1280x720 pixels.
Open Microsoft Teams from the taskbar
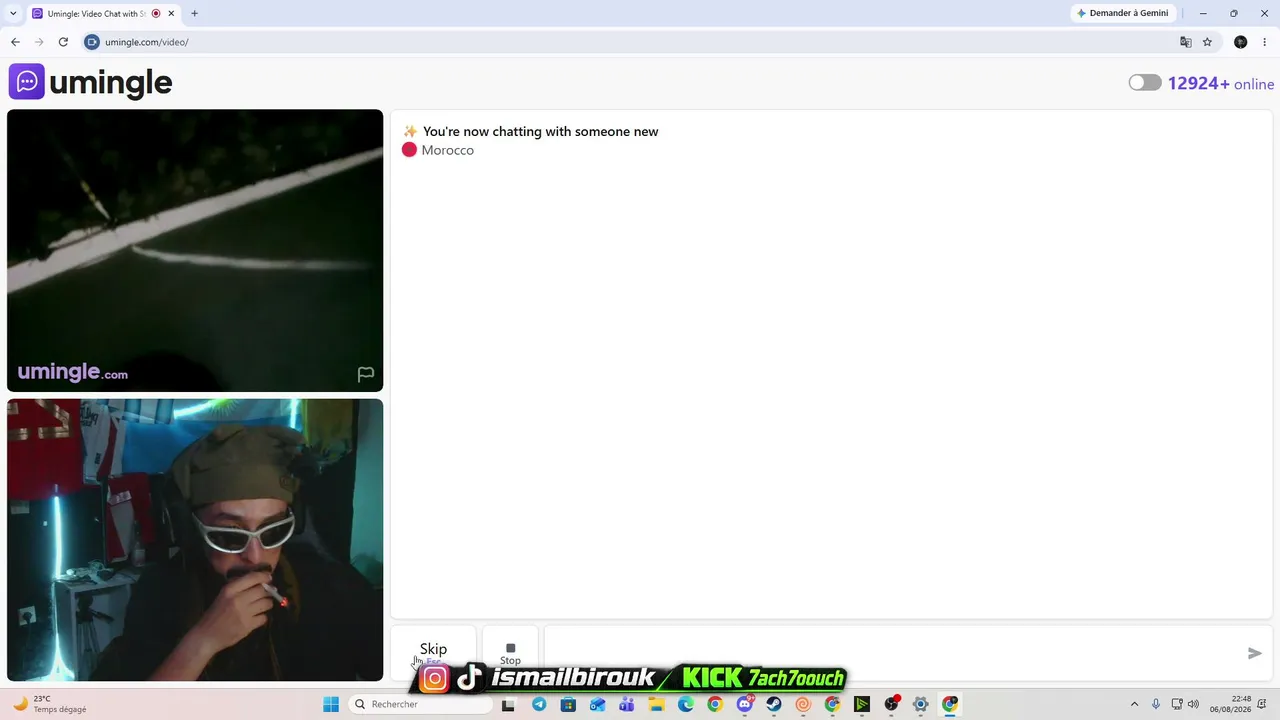click(627, 704)
